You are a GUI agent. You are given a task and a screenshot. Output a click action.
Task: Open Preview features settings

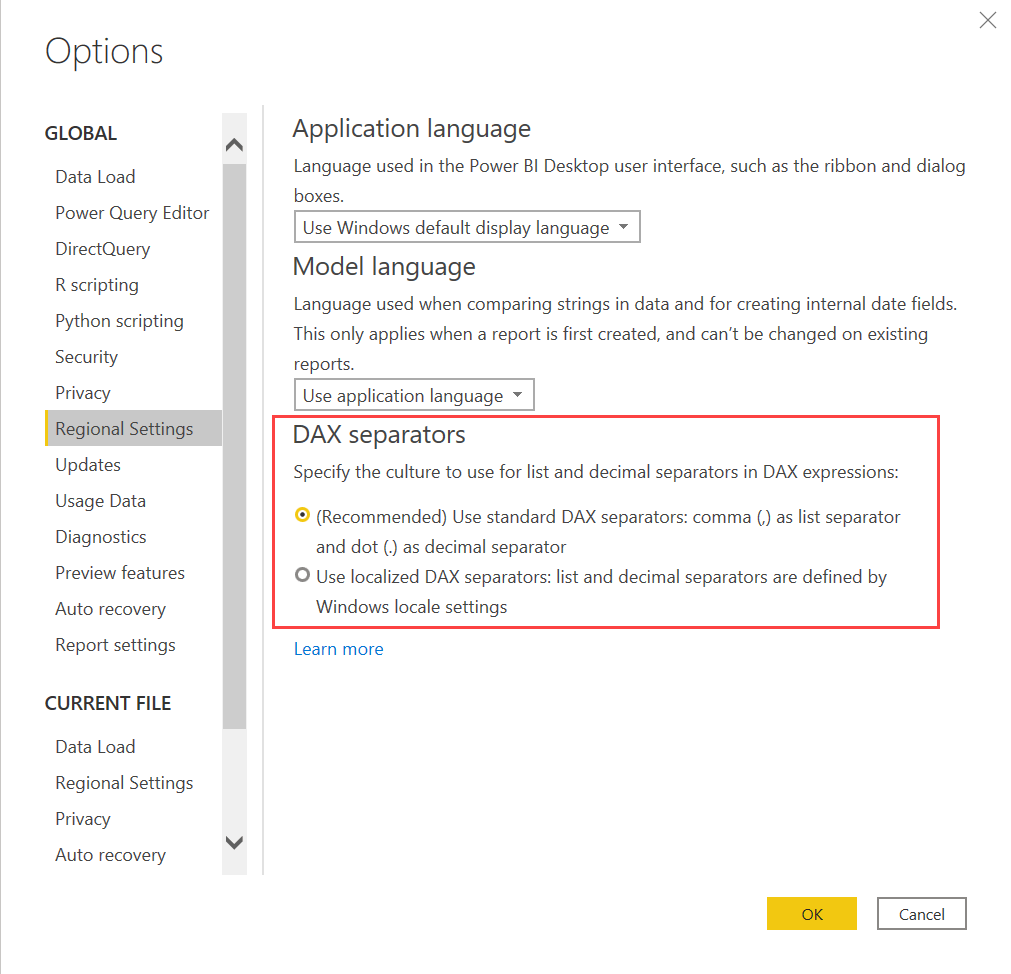(119, 572)
